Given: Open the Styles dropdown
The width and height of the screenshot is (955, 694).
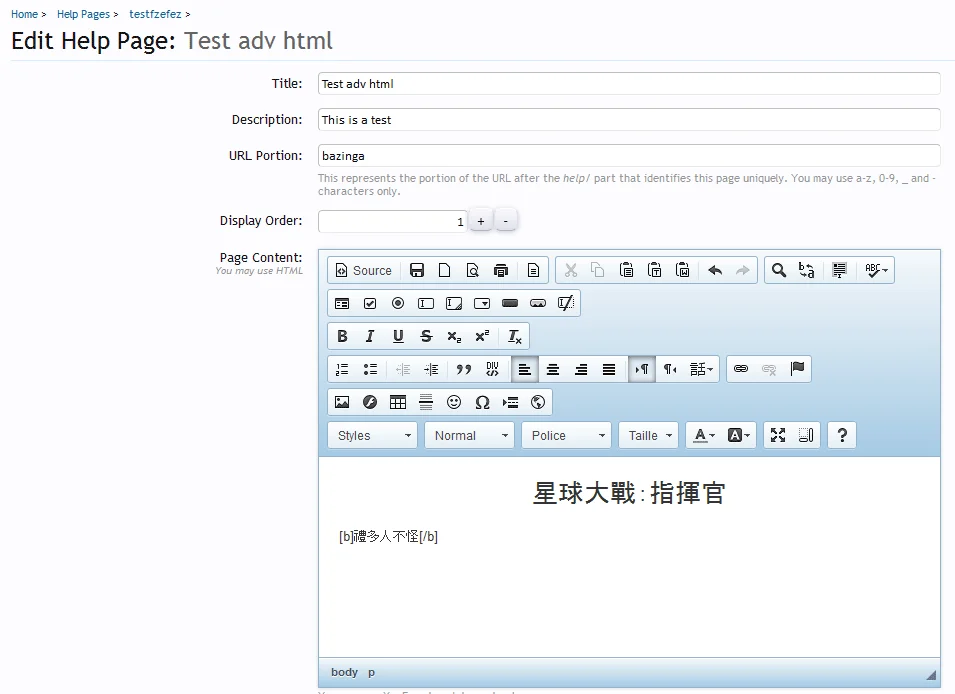Looking at the screenshot, I should pyautogui.click(x=373, y=435).
